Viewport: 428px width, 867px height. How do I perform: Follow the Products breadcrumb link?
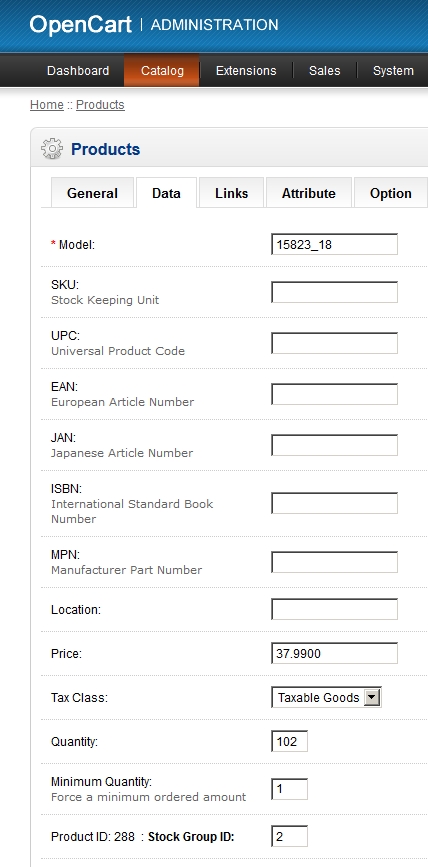click(x=100, y=105)
